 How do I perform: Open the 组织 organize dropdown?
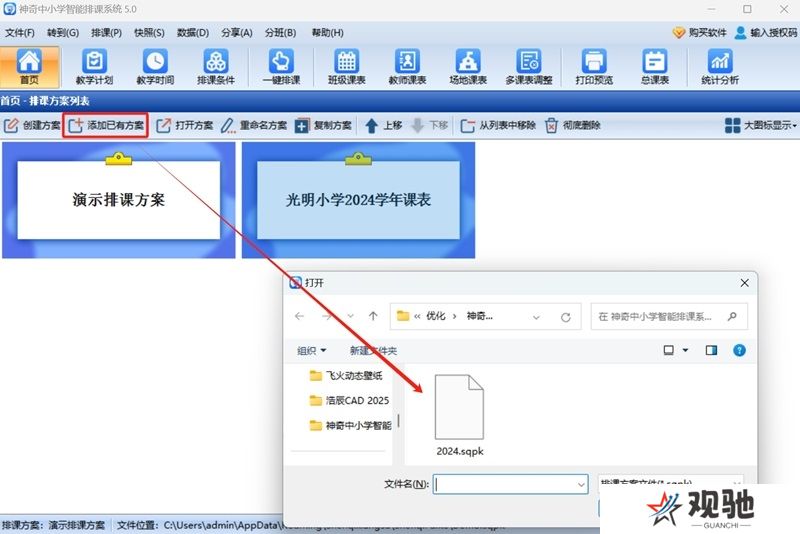(x=311, y=350)
